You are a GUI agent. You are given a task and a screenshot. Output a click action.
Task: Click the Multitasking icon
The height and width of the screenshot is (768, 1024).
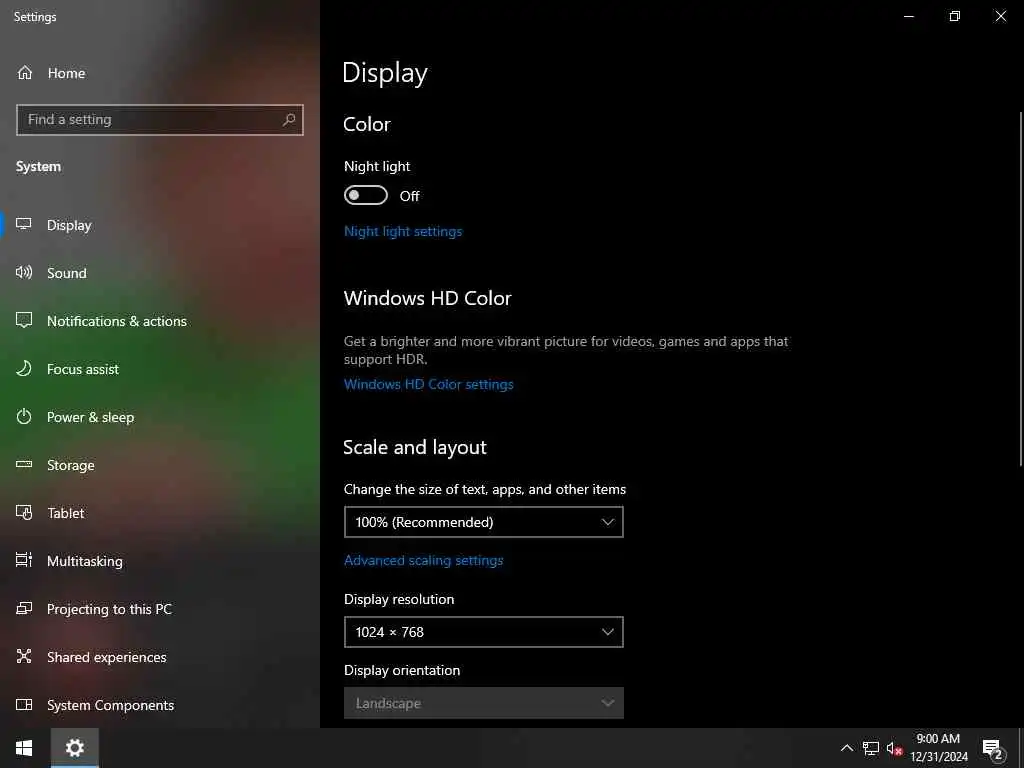pyautogui.click(x=24, y=560)
